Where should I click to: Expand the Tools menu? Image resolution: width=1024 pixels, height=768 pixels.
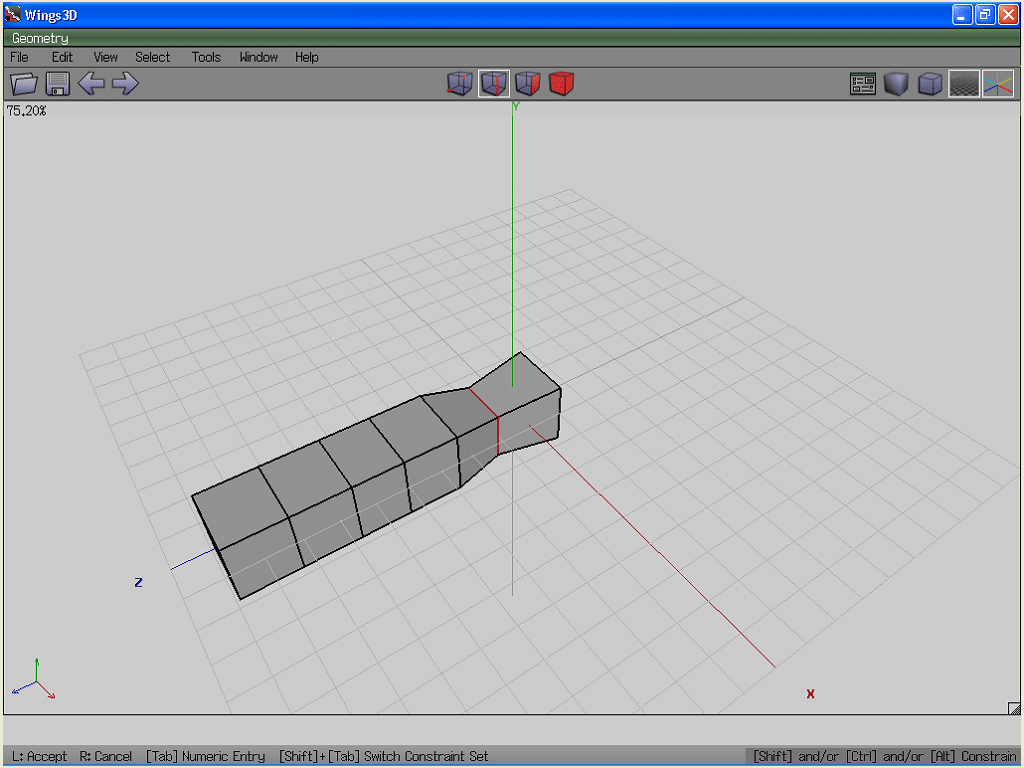tap(206, 57)
